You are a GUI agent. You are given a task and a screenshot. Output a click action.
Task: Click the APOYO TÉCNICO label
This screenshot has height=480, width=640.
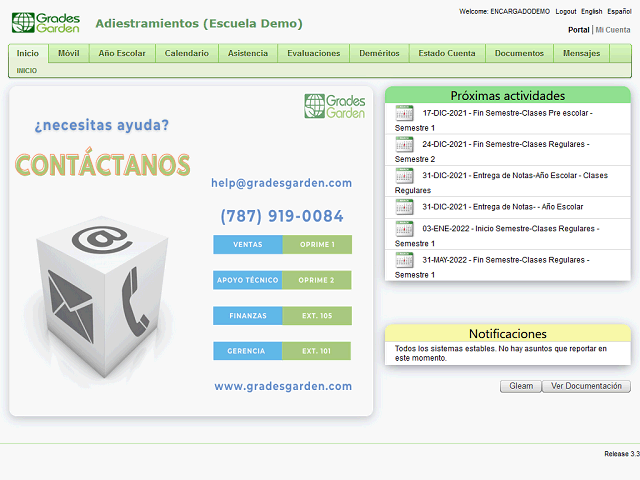pyautogui.click(x=248, y=280)
